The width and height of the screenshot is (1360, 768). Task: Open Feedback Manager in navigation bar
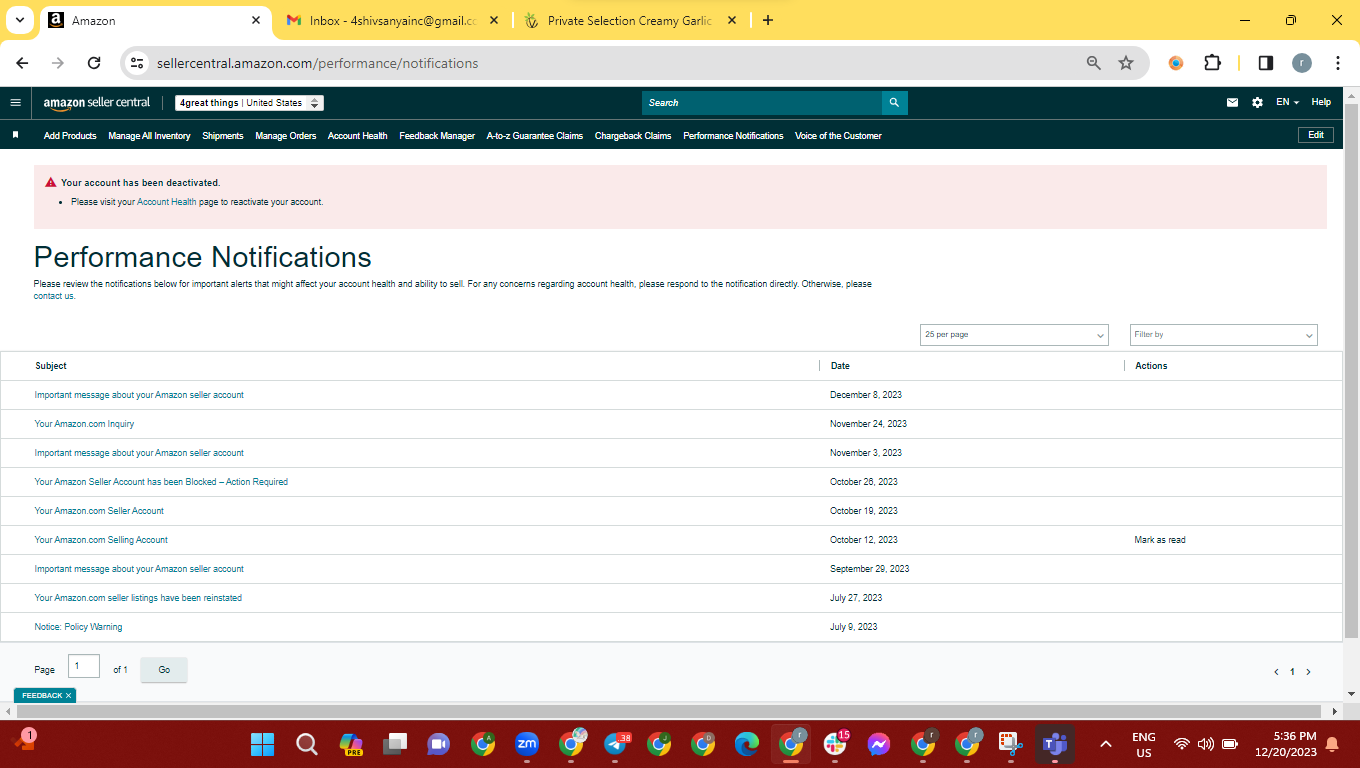[x=437, y=136]
